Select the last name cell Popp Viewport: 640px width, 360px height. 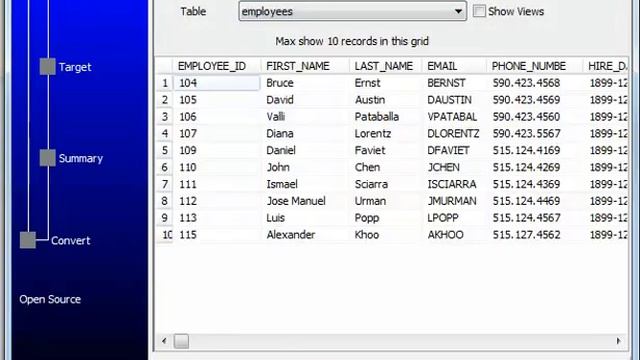386,218
